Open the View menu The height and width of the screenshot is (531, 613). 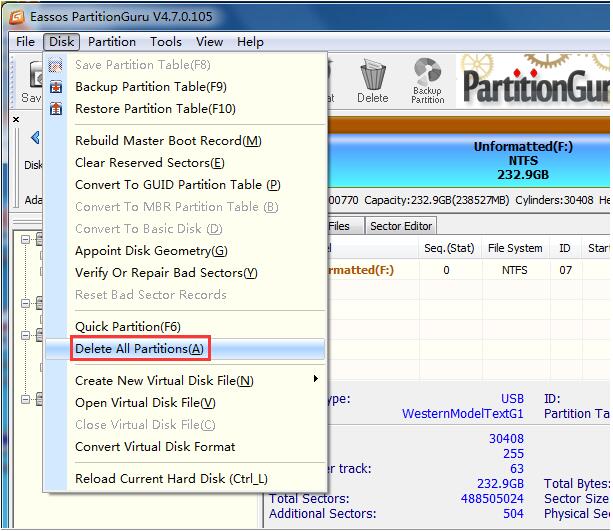coord(209,41)
